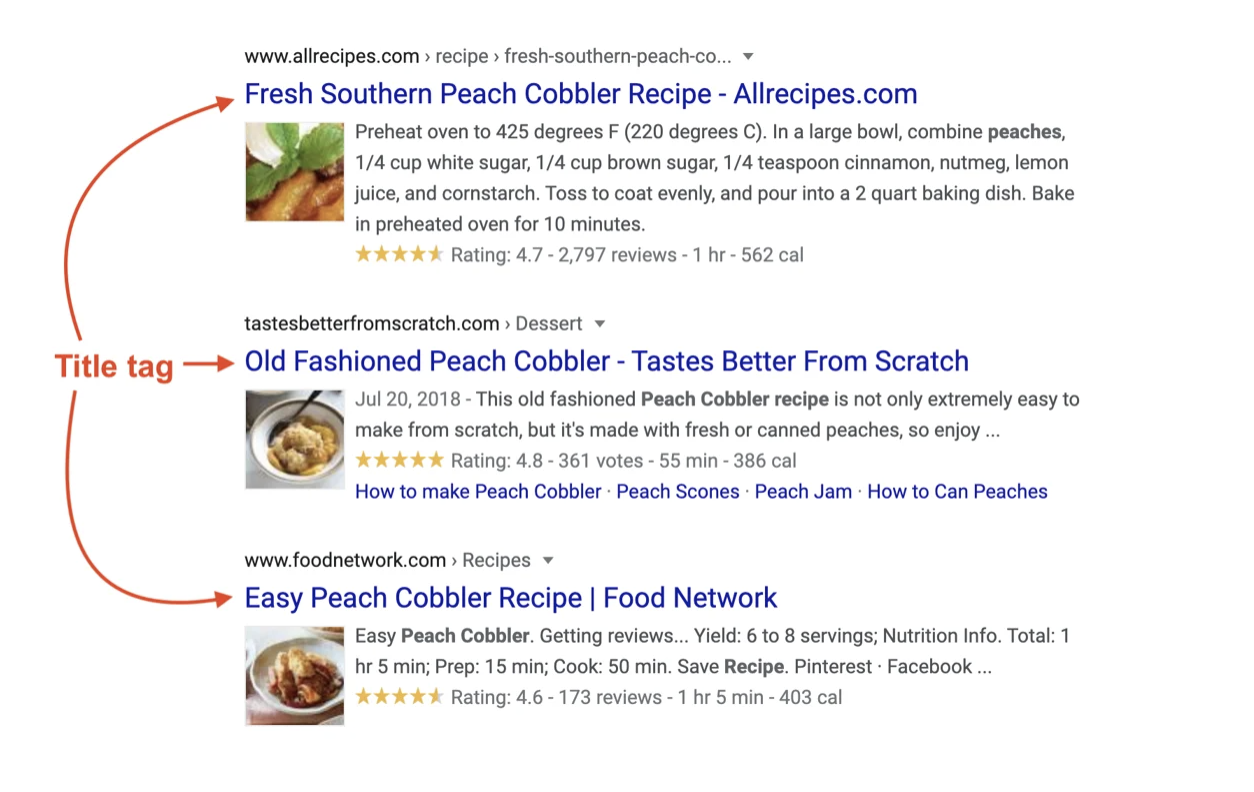Open "How to make Peach Cobbler" sitelink
Viewport: 1254px width, 792px height.
coord(478,492)
